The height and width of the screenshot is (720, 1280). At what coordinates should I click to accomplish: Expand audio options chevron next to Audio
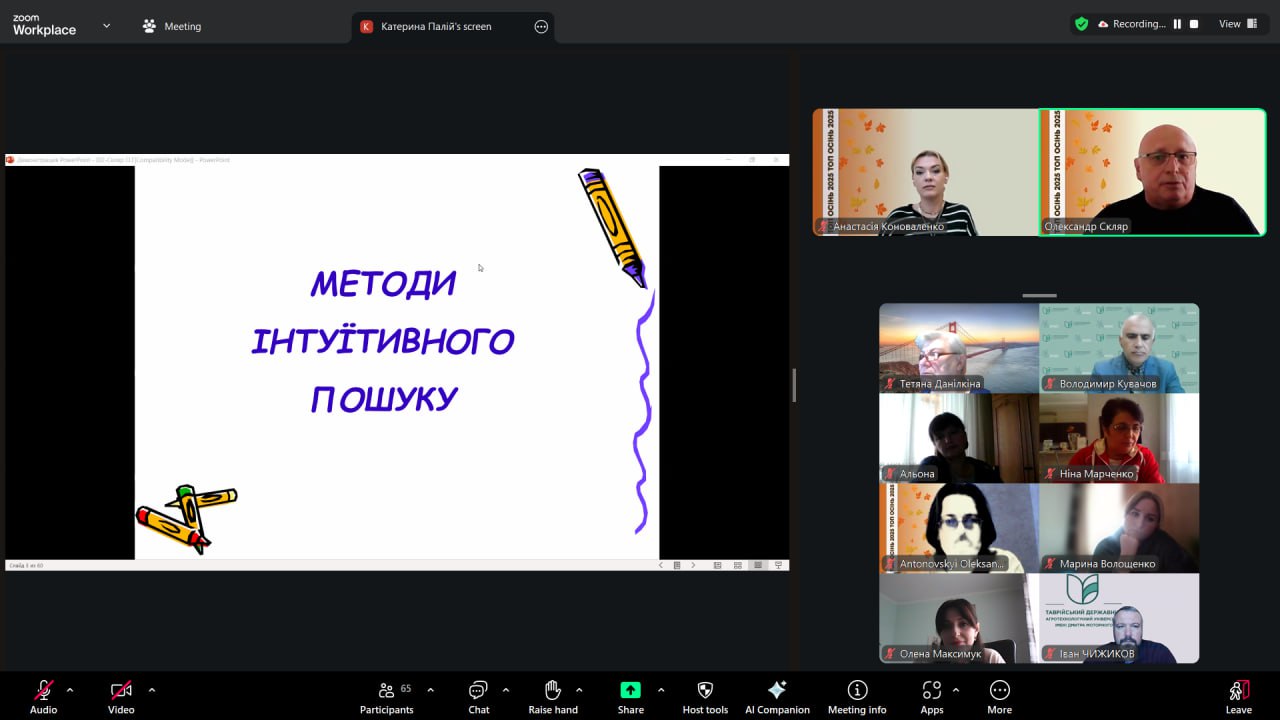70,690
